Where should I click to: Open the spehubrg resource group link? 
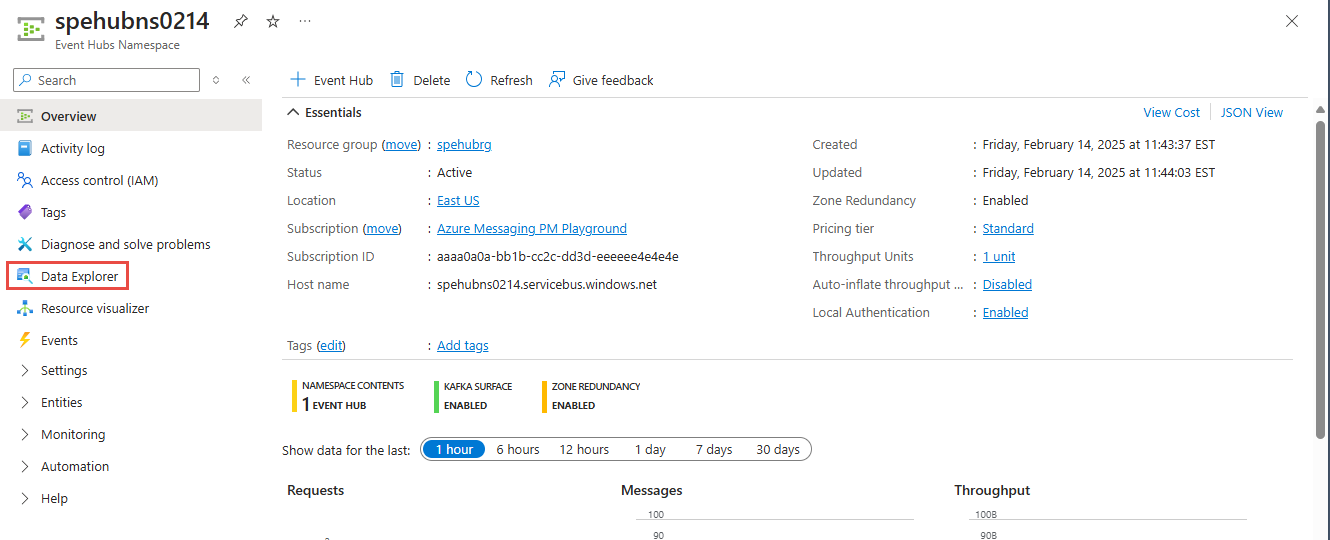point(464,144)
